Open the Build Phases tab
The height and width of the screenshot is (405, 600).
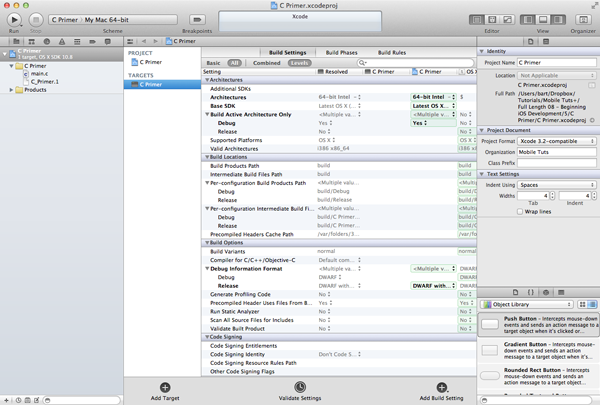coord(341,52)
